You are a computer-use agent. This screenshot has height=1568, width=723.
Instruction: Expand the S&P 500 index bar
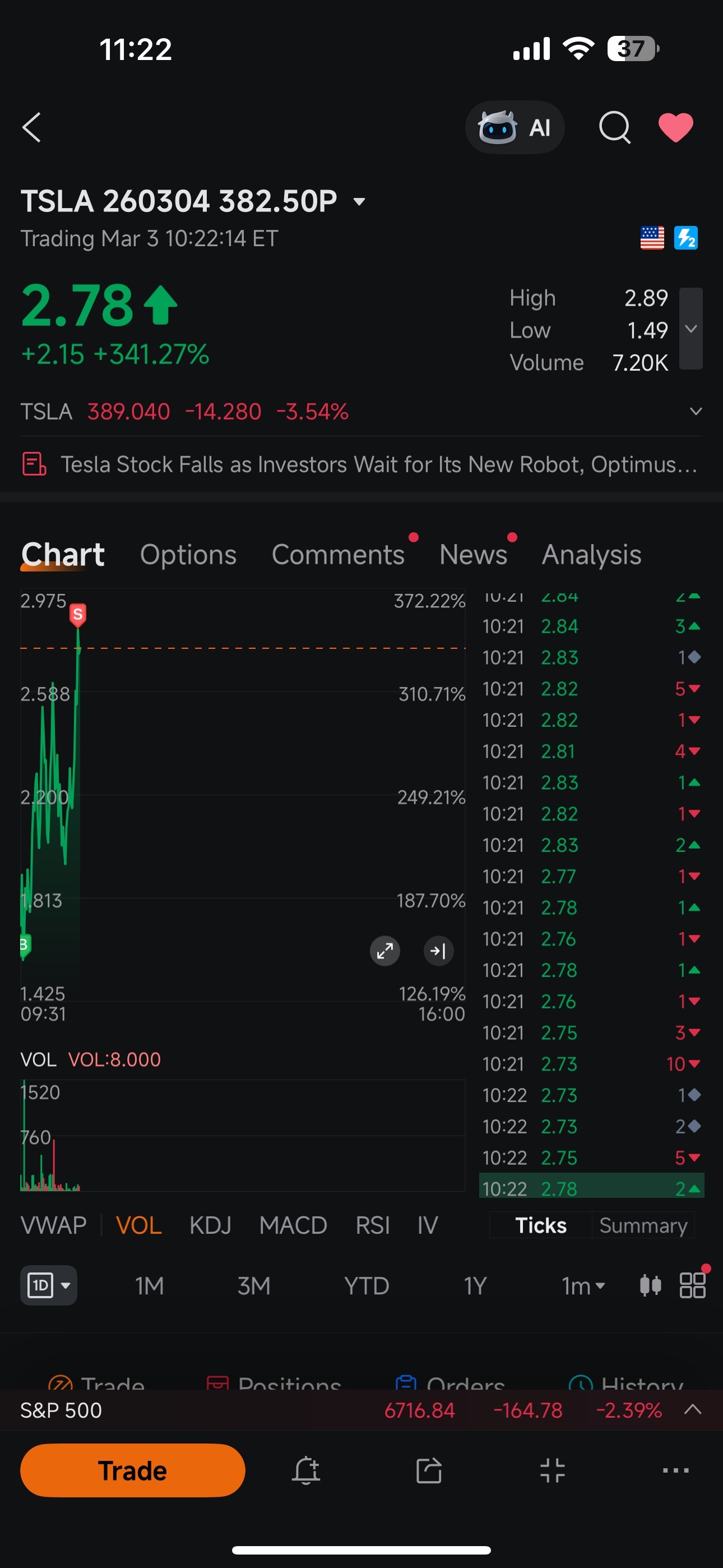[x=693, y=1409]
